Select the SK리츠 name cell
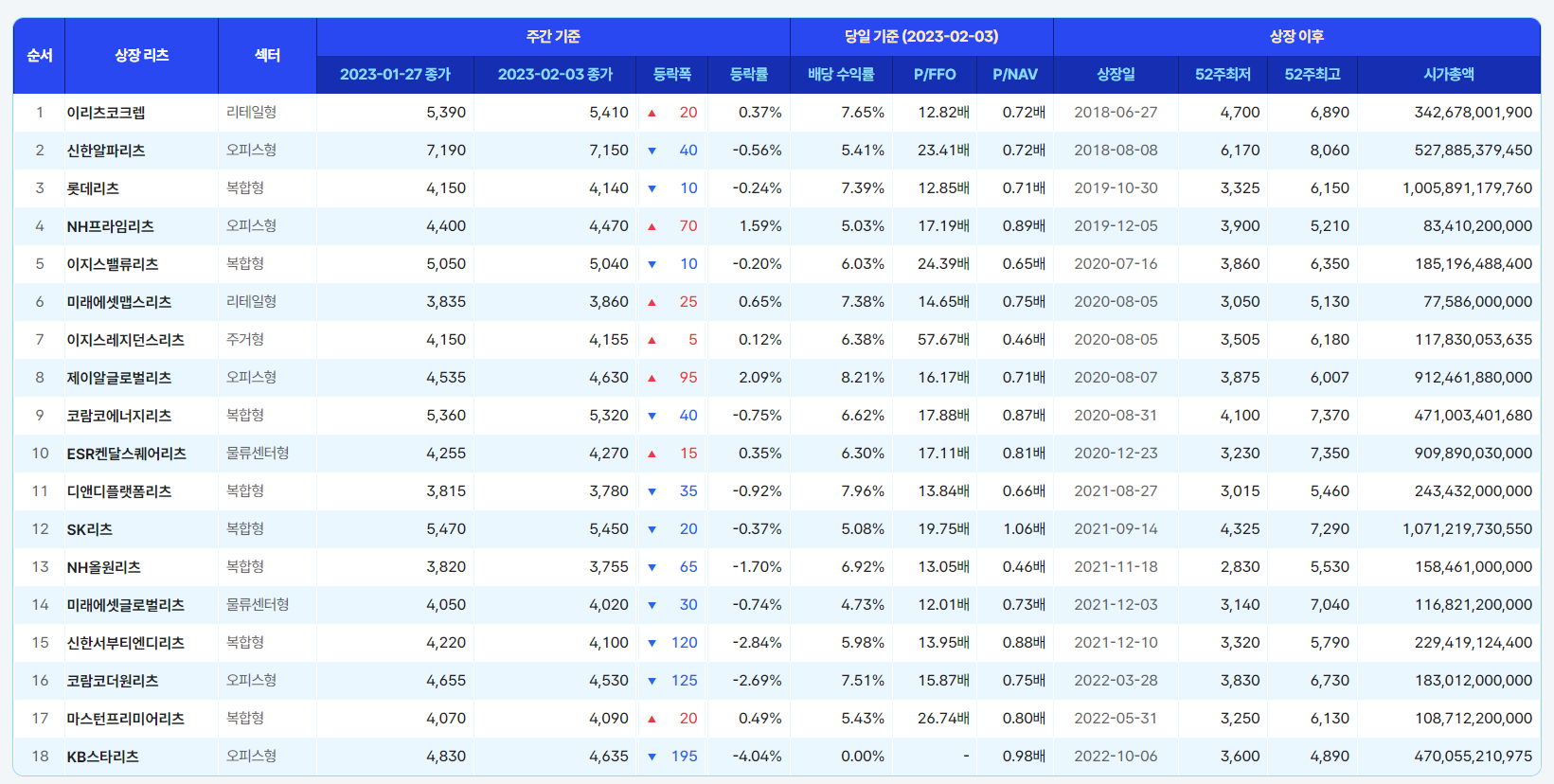 142,529
